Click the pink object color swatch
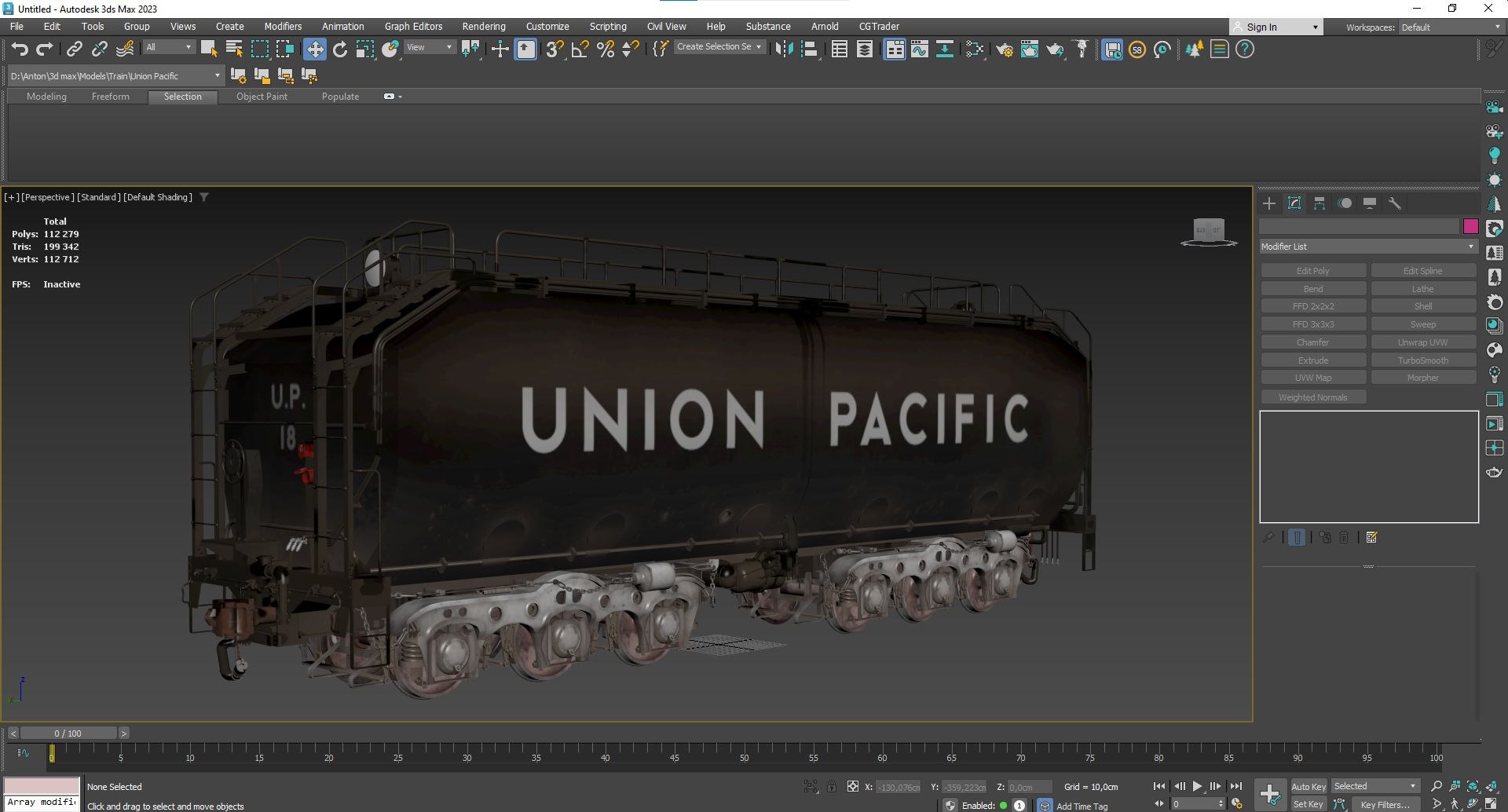Screen dimensions: 1508x812 click(x=1470, y=227)
